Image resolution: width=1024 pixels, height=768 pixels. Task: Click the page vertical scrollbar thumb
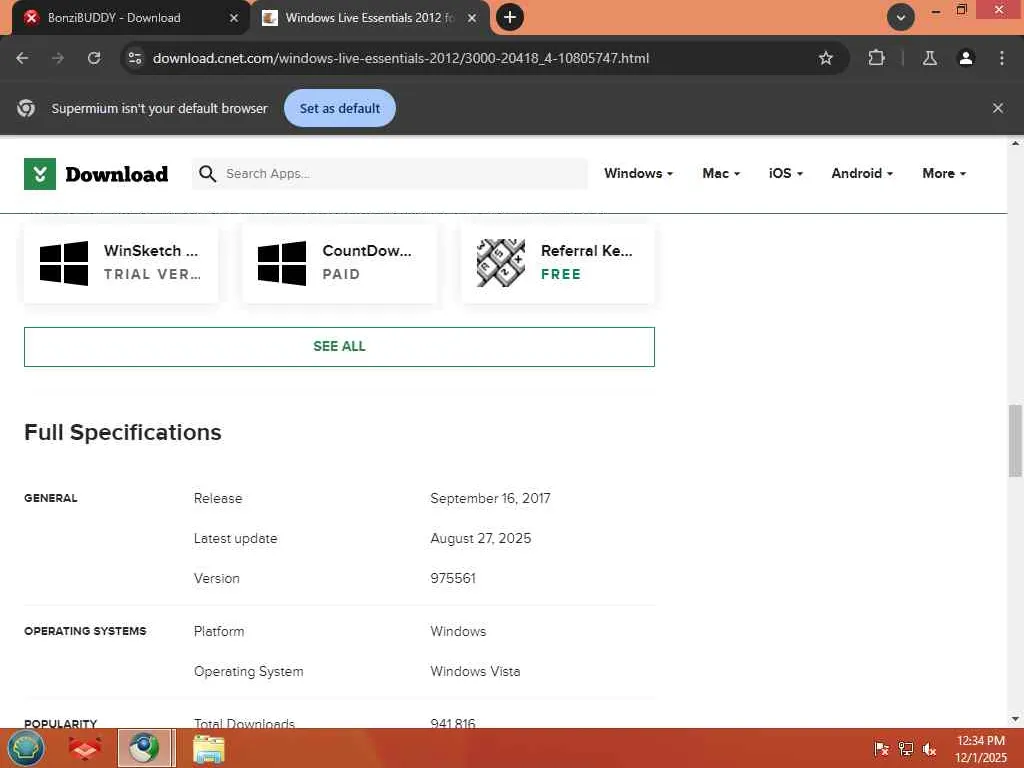click(x=1015, y=441)
